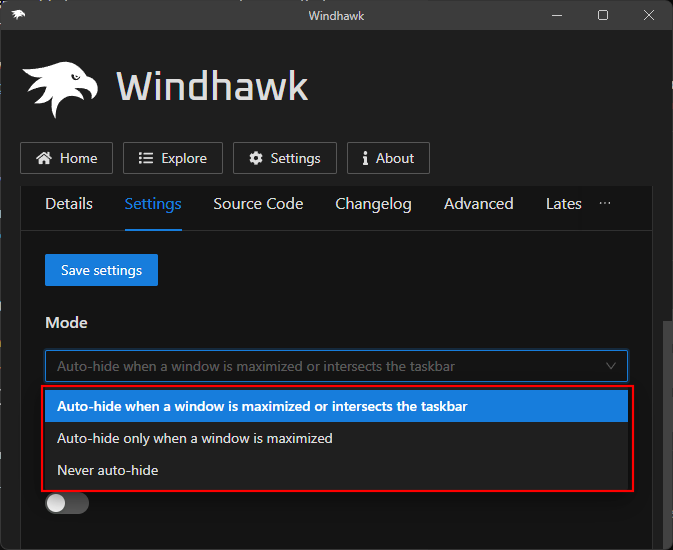Choose Auto-hide when maximized or intersects taskbar

[x=336, y=406]
